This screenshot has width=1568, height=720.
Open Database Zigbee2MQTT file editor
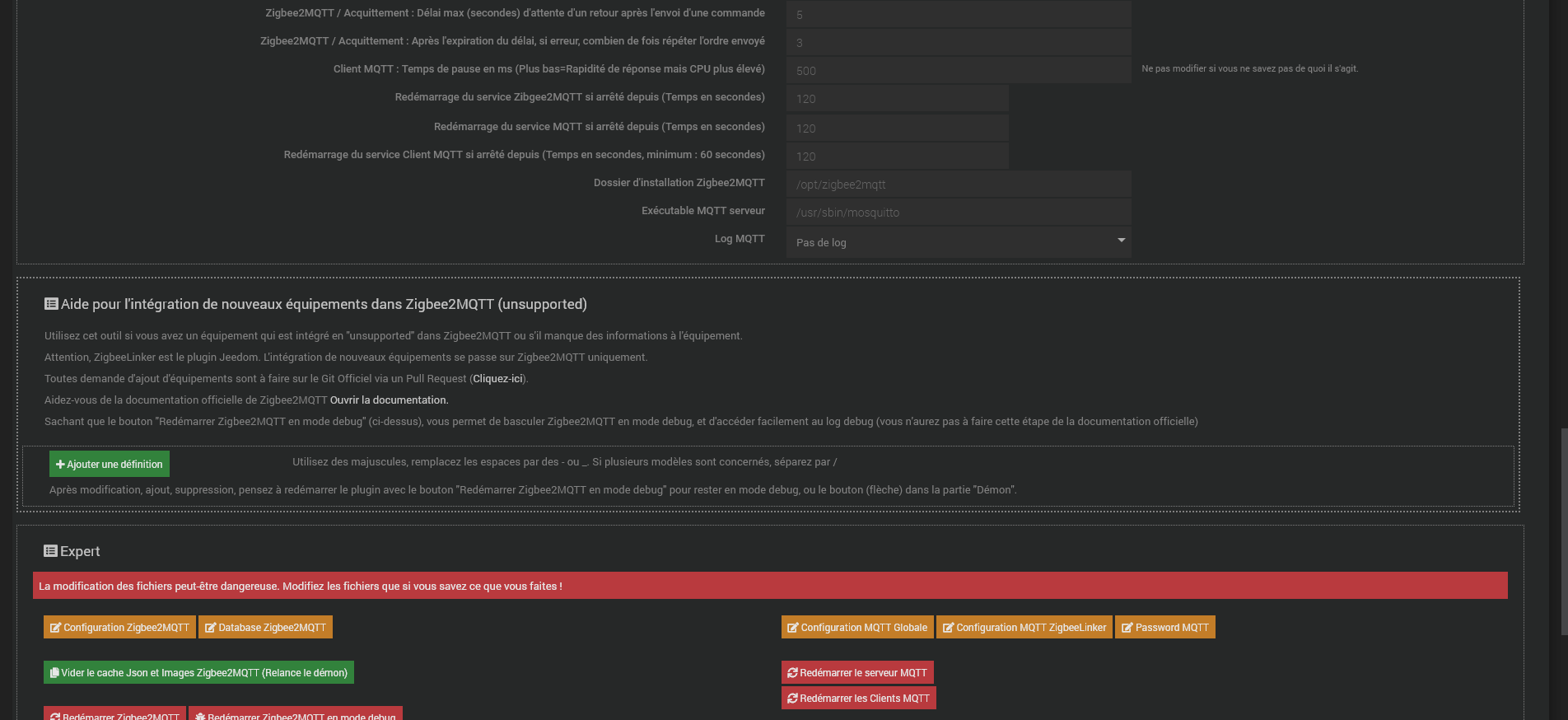(x=265, y=627)
